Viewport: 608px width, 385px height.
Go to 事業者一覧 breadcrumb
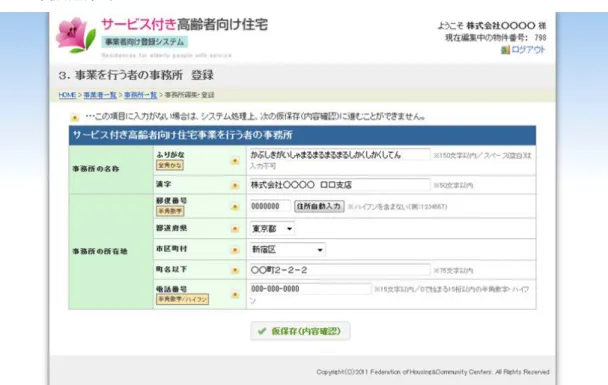point(100,95)
